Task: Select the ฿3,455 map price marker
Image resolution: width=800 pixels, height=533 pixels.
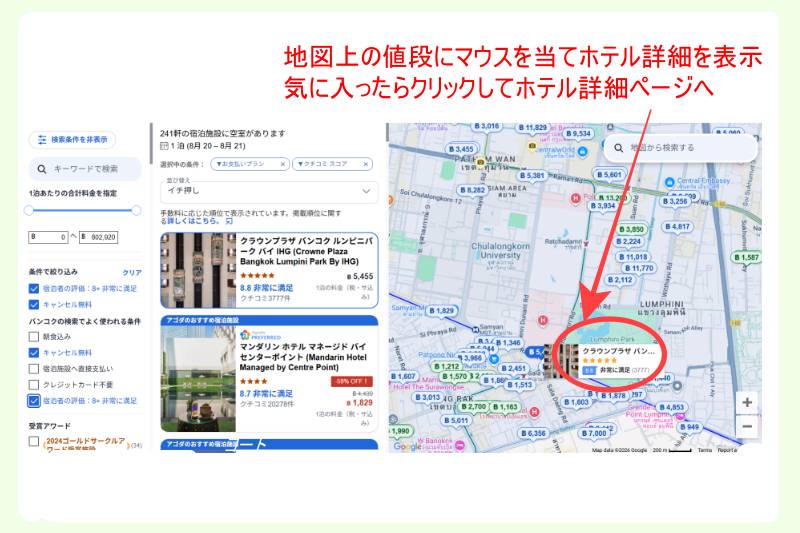Action: [x=461, y=149]
